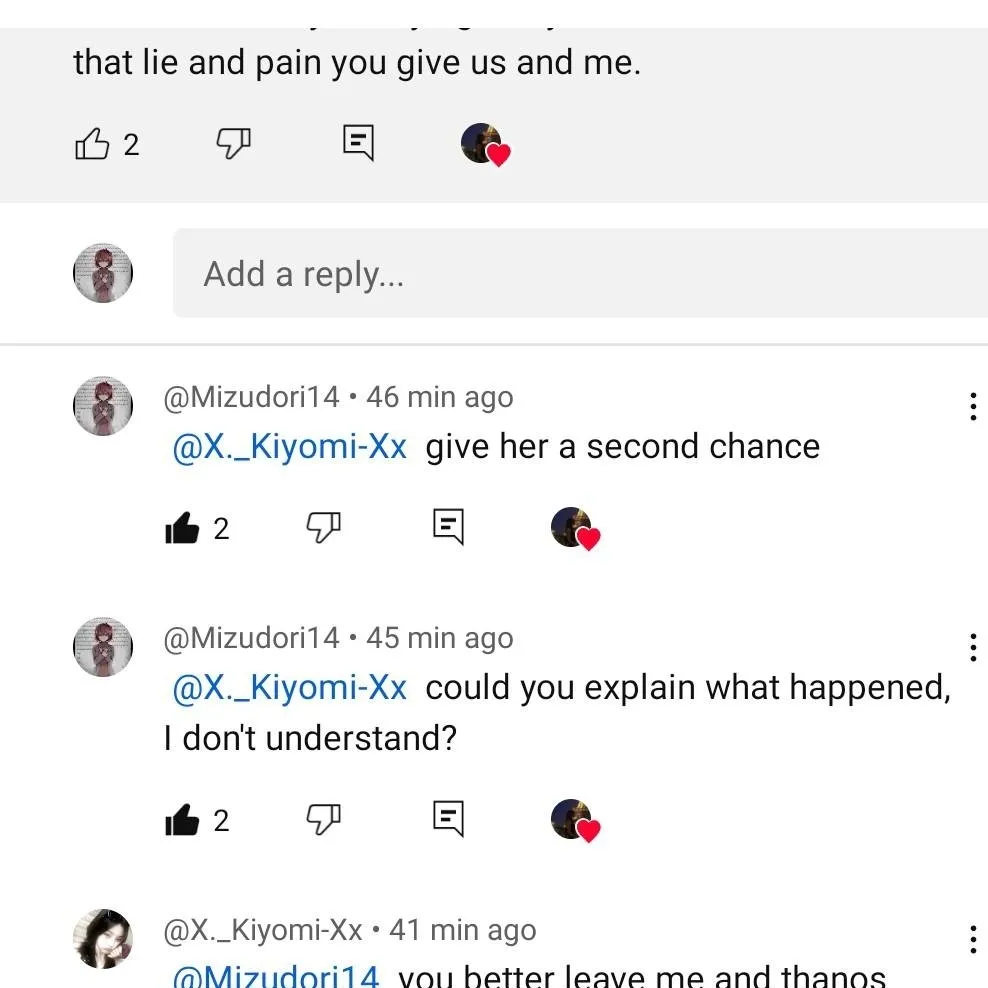Reply to the 'I don't understand' comment

pos(448,819)
